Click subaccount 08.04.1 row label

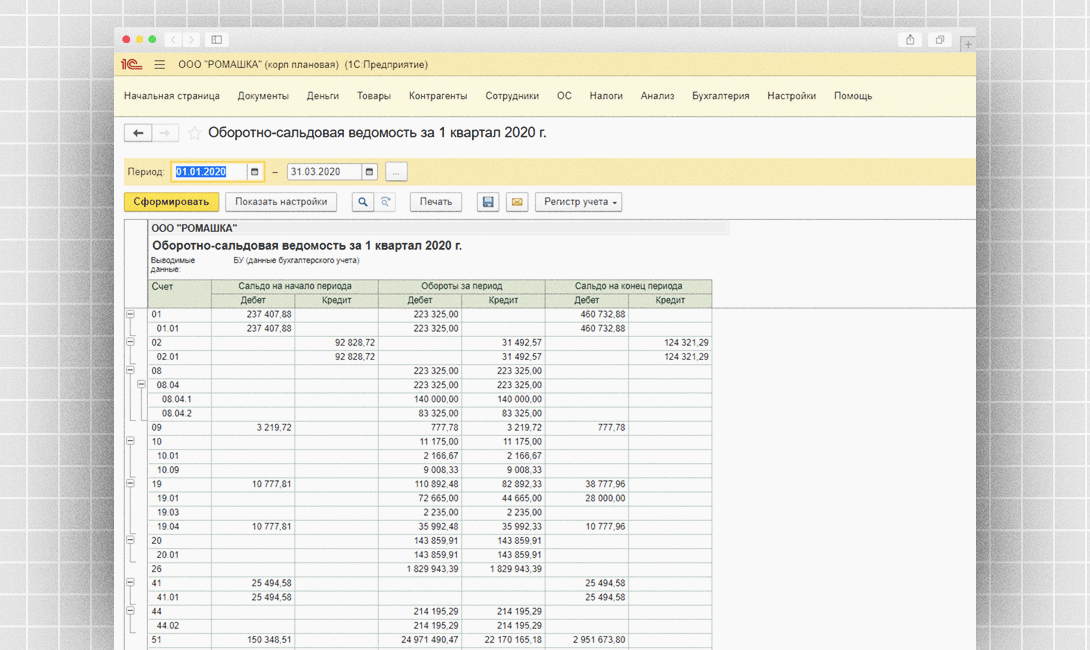(177, 399)
